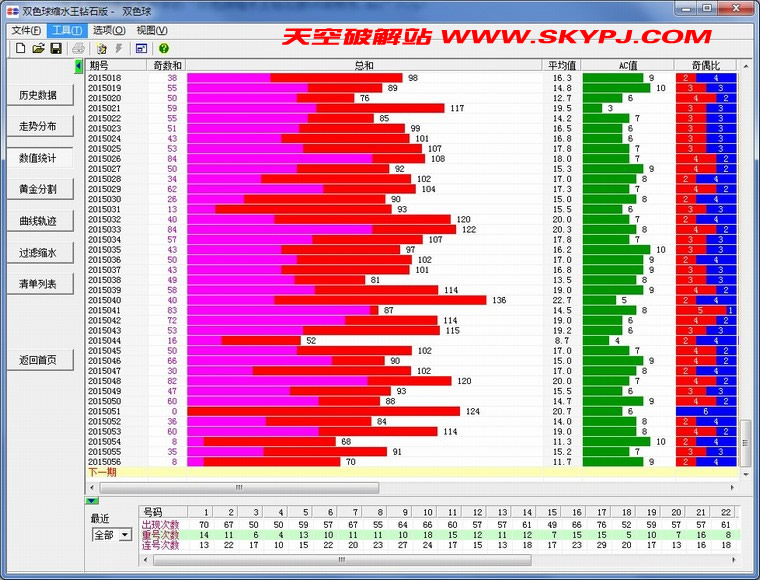Open the 视图 menu

point(152,30)
